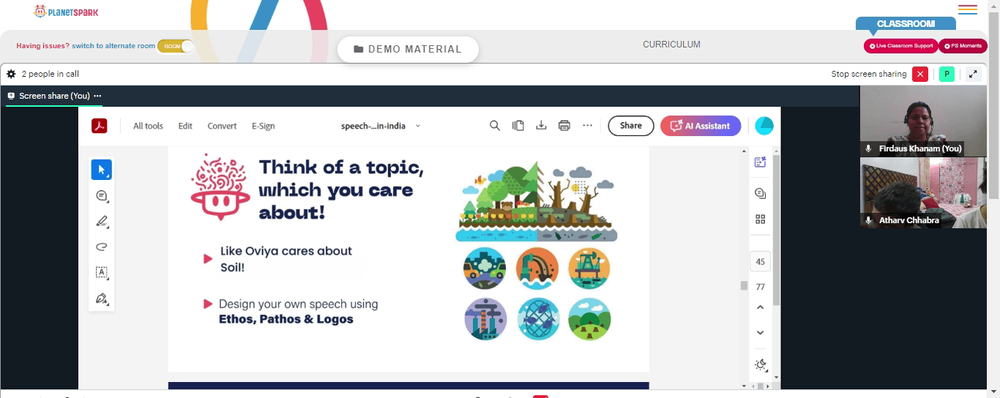Viewport: 1000px width, 398px height.
Task: Open the E-Sign menu
Action: click(x=263, y=126)
